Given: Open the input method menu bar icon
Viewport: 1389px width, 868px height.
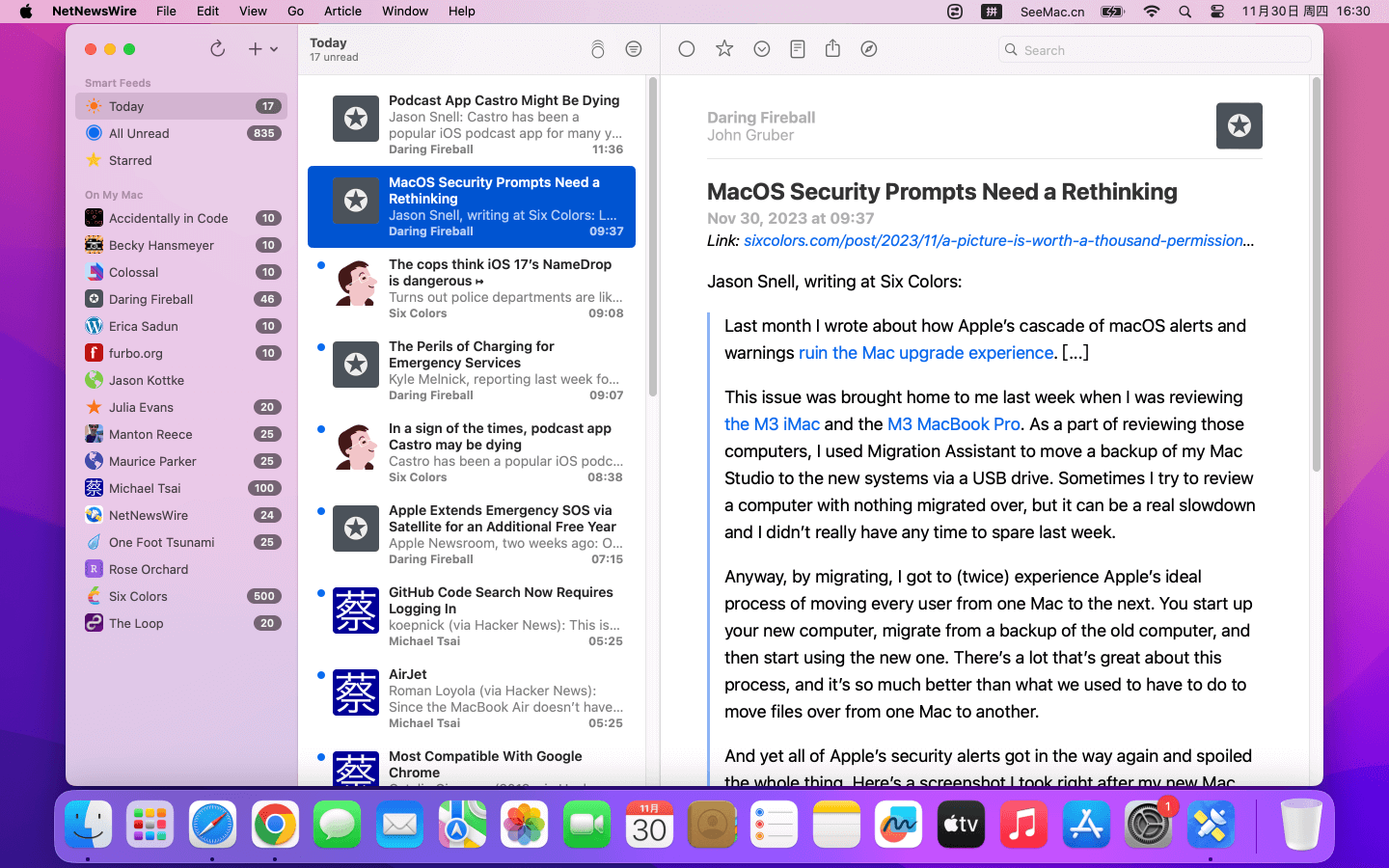Looking at the screenshot, I should click(x=992, y=12).
